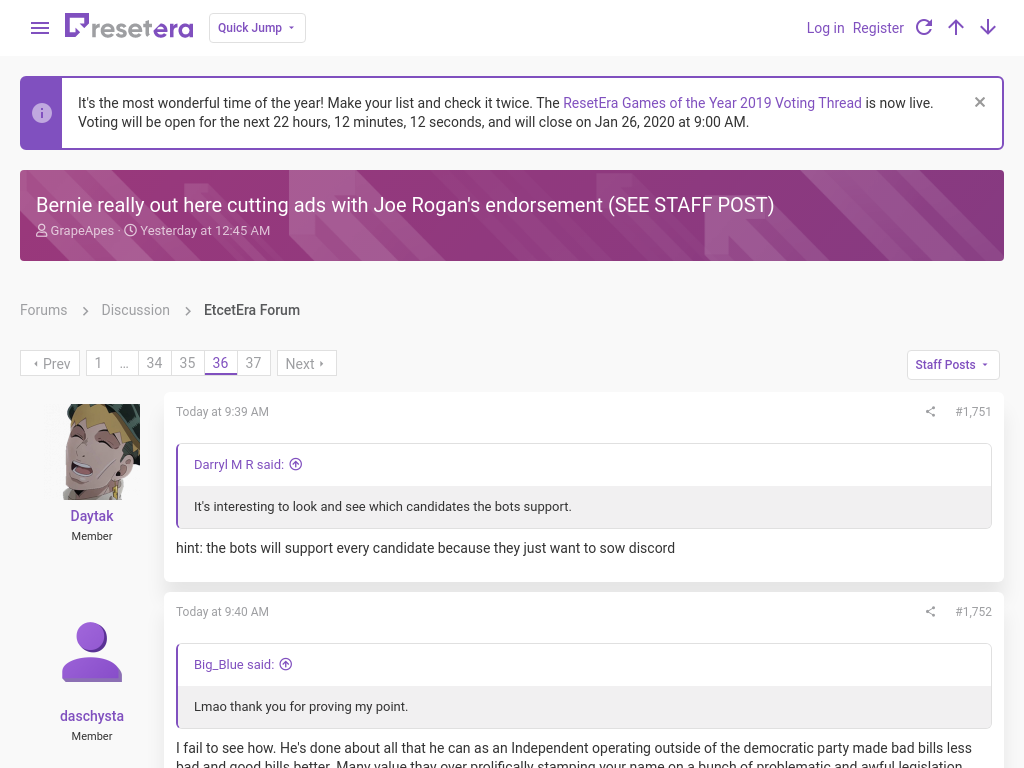This screenshot has height=768, width=1024.
Task: Go to page 37
Action: pos(253,363)
